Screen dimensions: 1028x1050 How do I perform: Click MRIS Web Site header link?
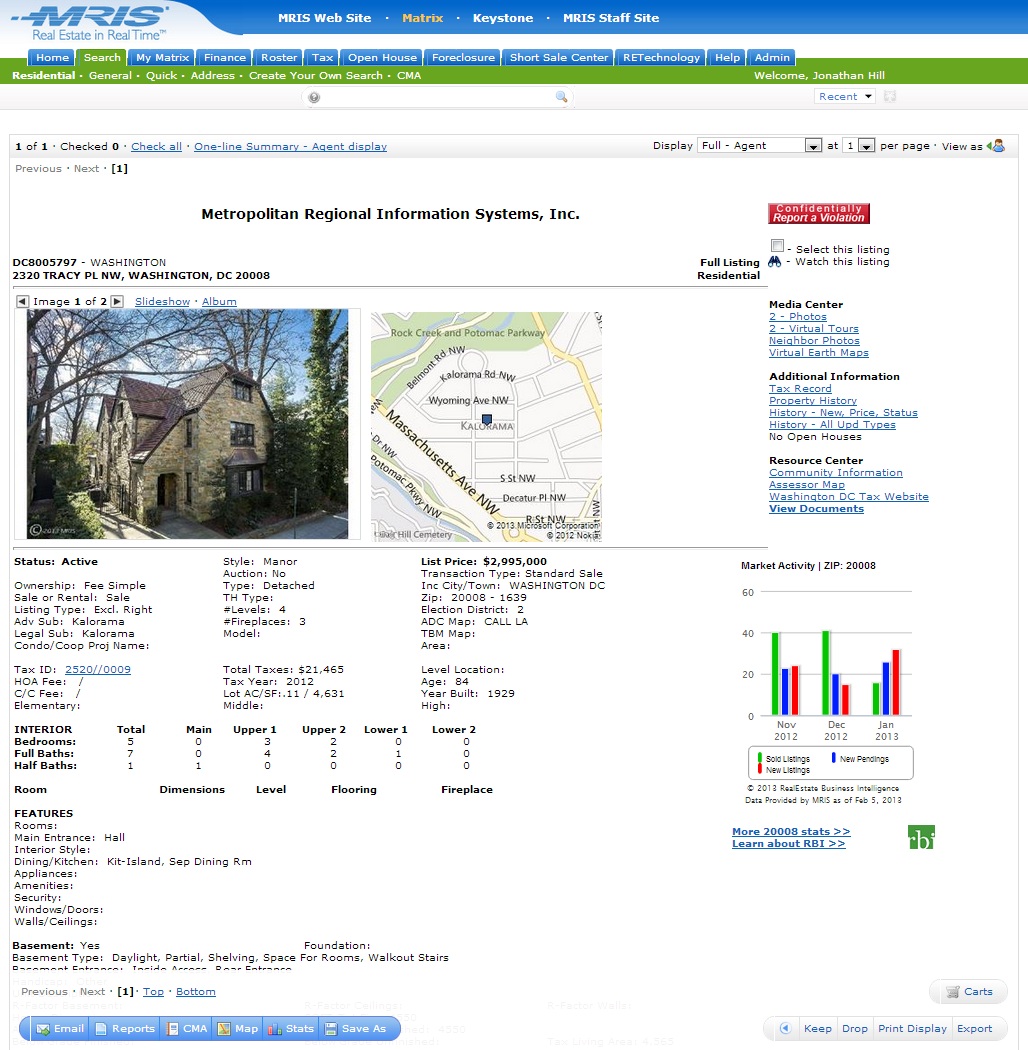pyautogui.click(x=325, y=18)
